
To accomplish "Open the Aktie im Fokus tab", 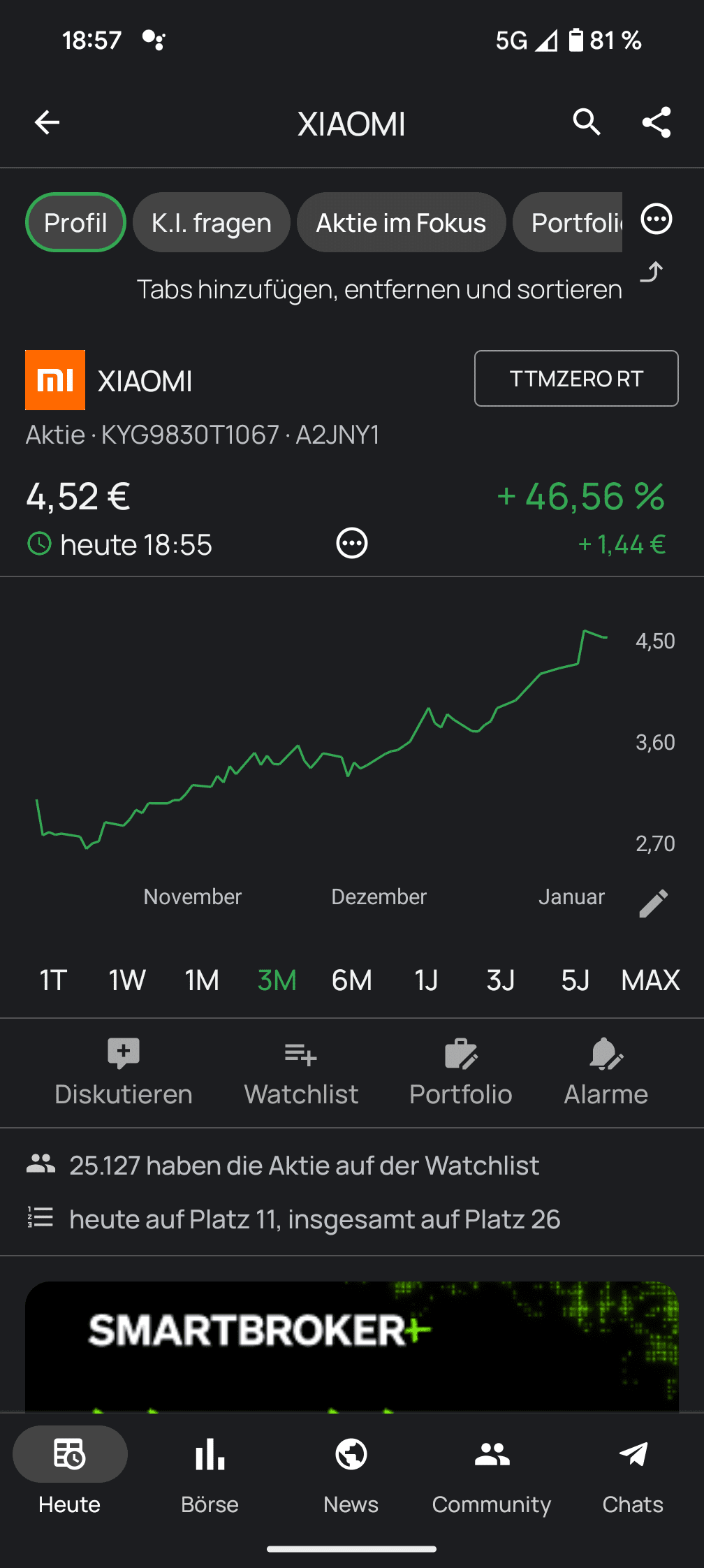I will point(401,222).
